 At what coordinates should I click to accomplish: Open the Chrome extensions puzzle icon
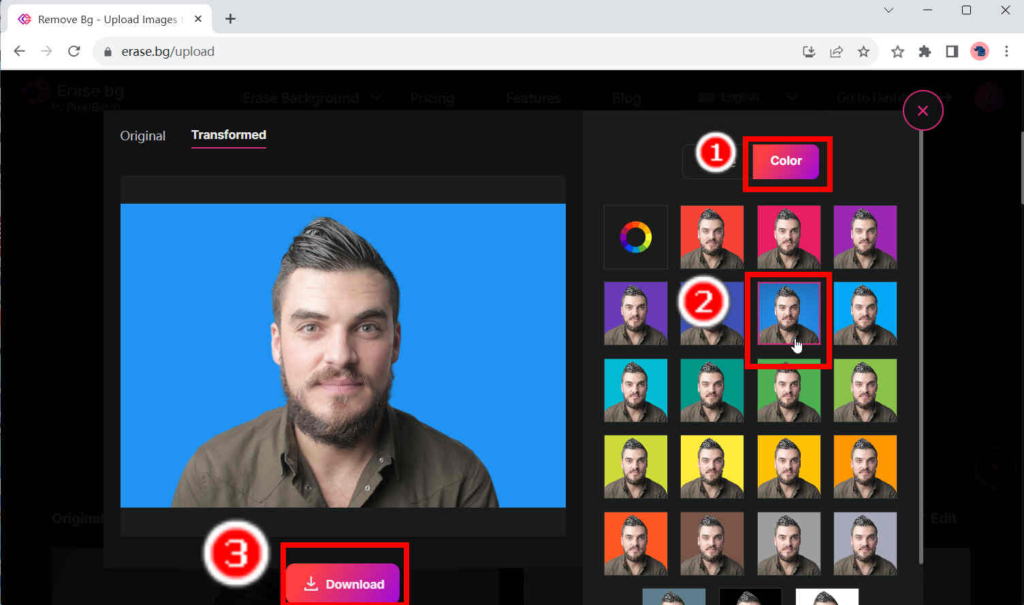[925, 51]
